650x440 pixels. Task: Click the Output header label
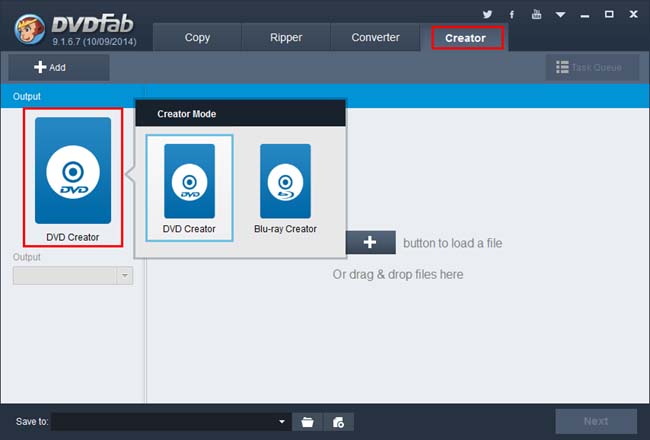pyautogui.click(x=27, y=97)
